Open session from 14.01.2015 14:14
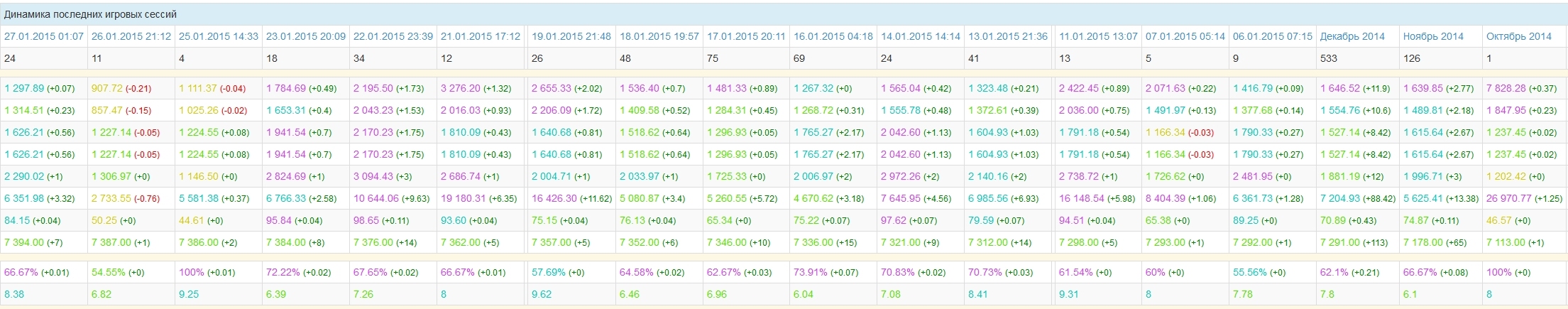Screen dimensions: 1568x309 point(921,36)
